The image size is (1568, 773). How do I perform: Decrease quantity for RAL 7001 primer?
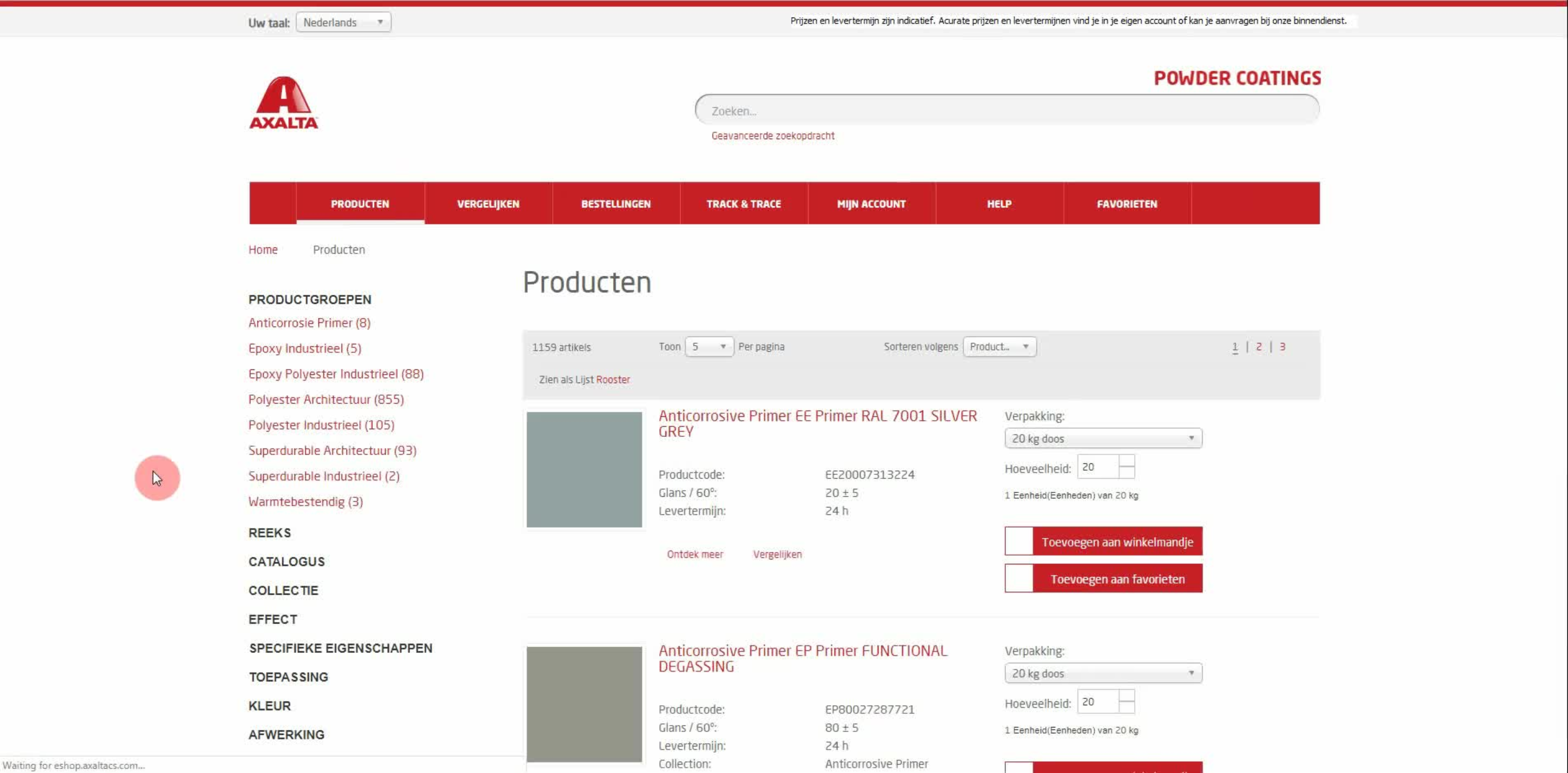(x=1127, y=473)
